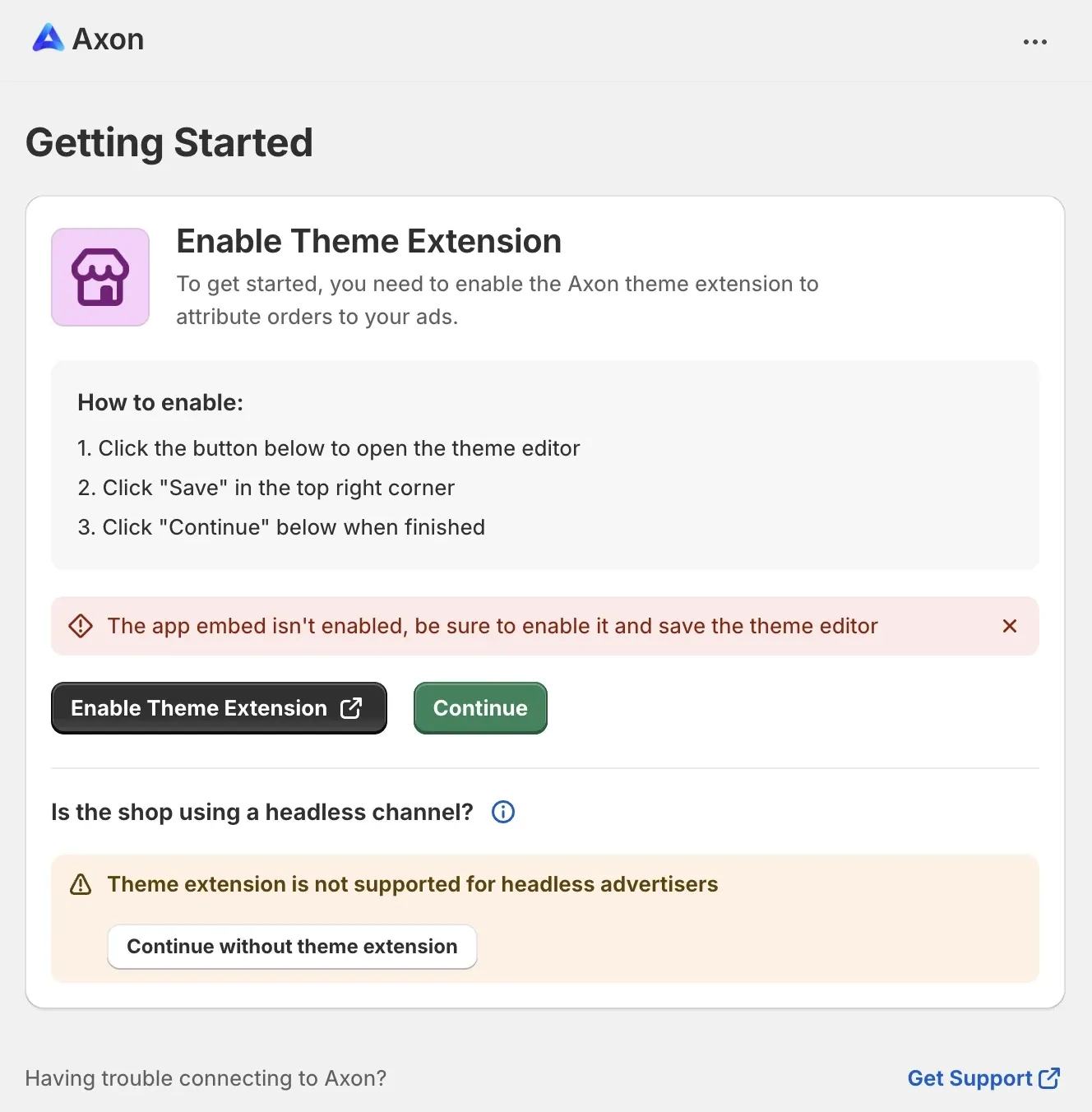The height and width of the screenshot is (1112, 1092).
Task: Click the headless channel question text
Action: [261, 812]
